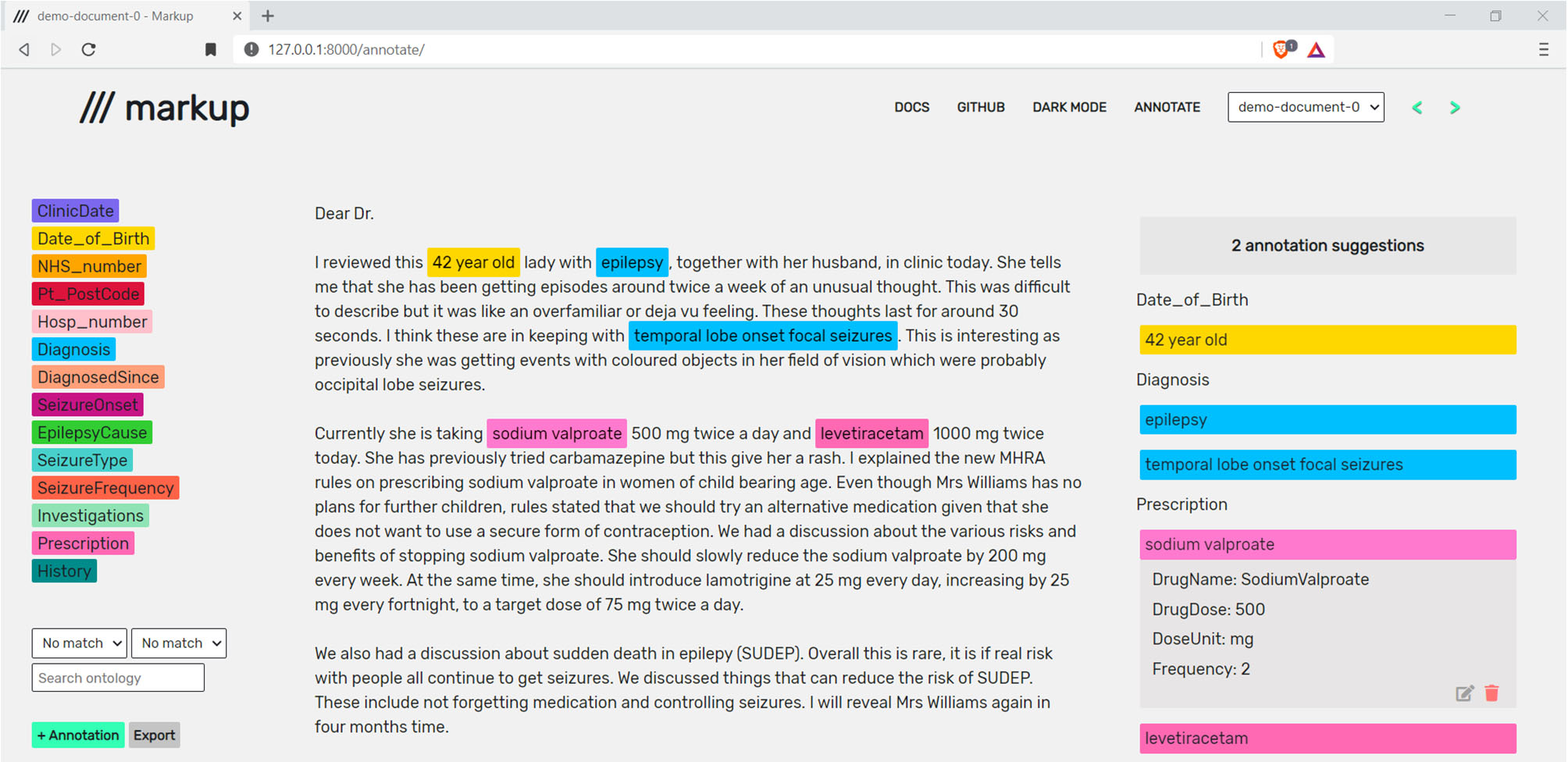
Task: Select the Prescription entity label
Action: (83, 543)
